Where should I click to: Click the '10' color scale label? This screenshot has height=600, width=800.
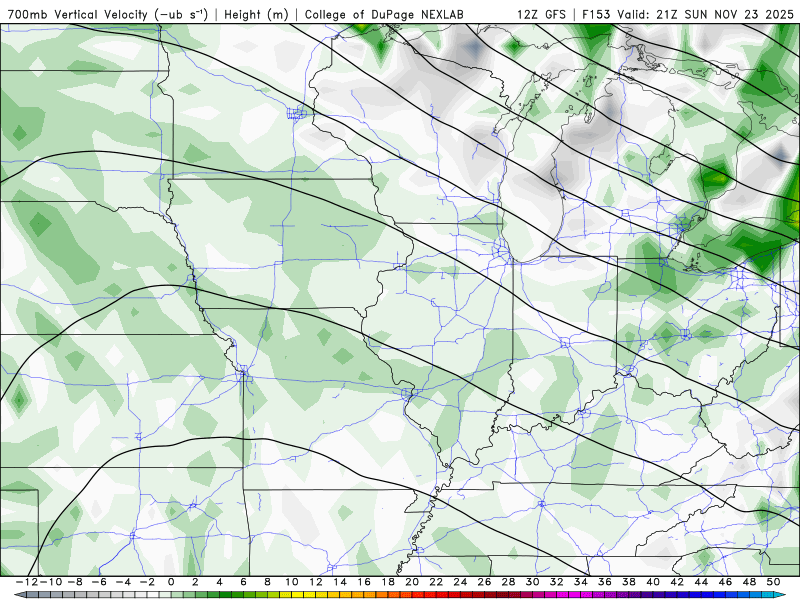pos(292,582)
